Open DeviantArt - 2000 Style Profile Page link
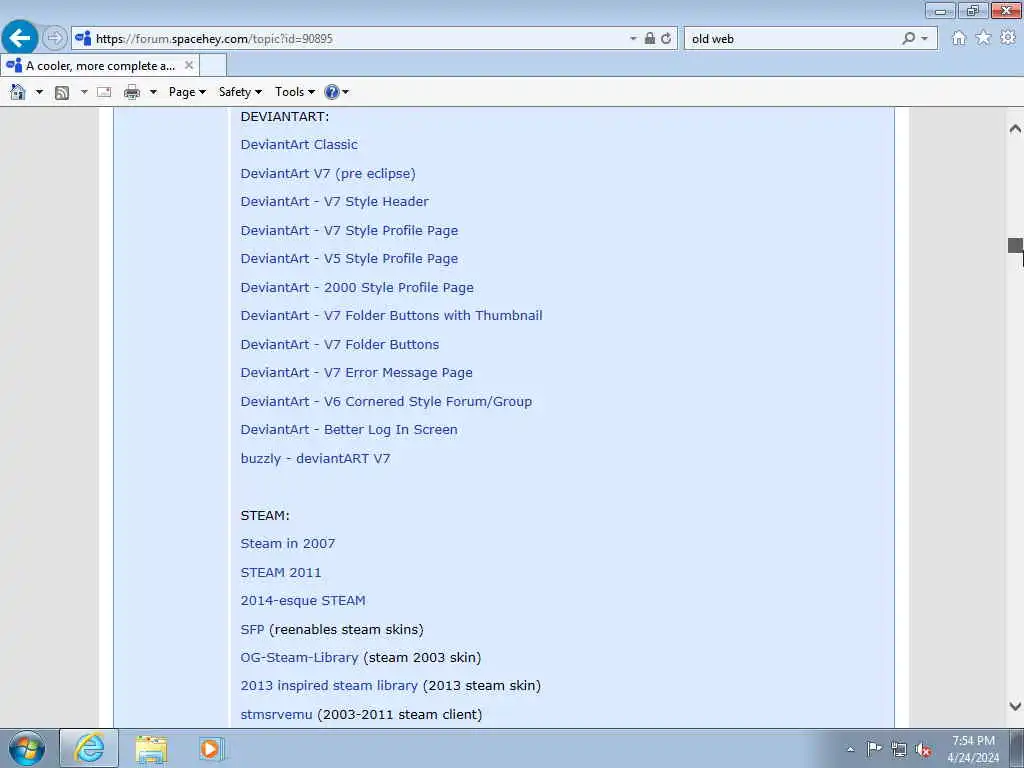This screenshot has width=1024, height=768. pyautogui.click(x=357, y=287)
